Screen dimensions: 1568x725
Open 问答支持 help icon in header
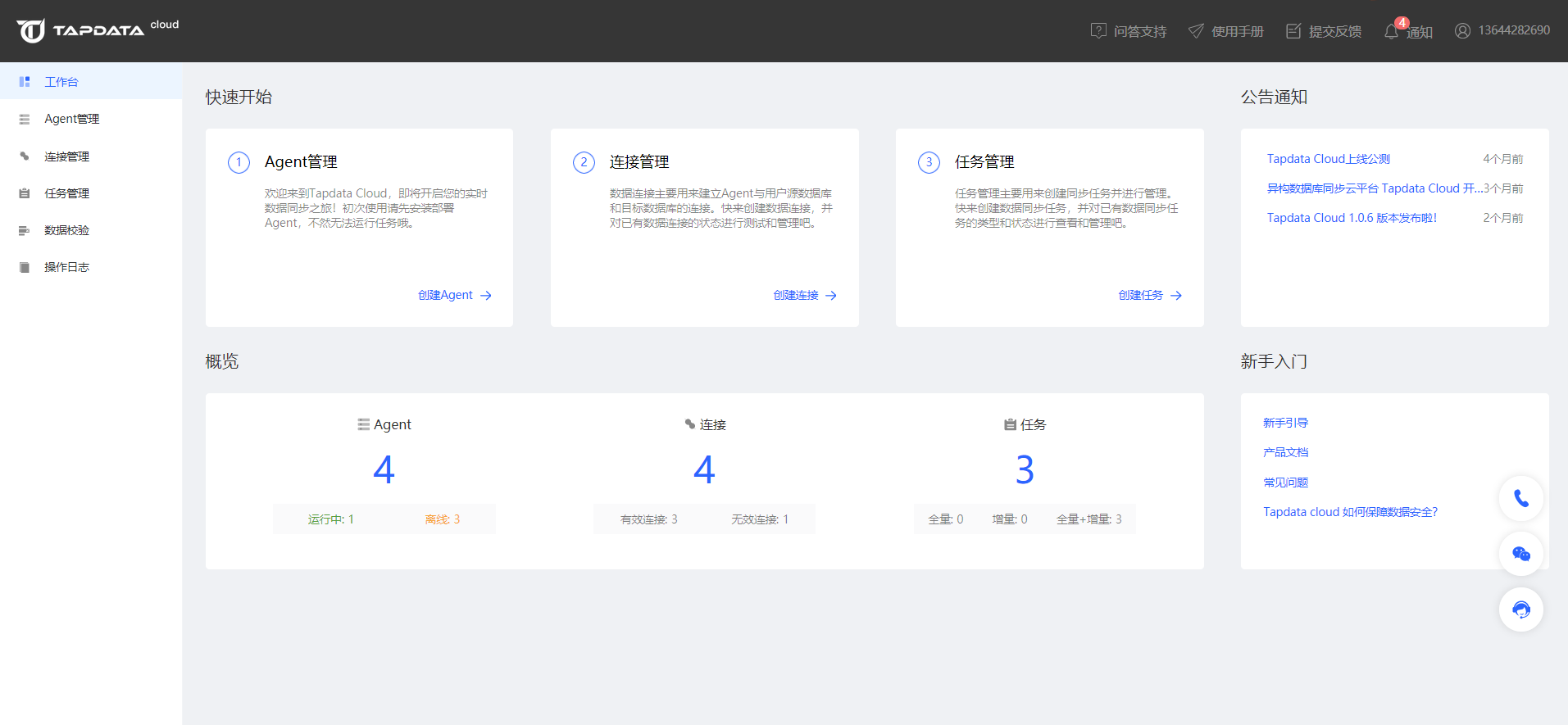coord(1098,31)
